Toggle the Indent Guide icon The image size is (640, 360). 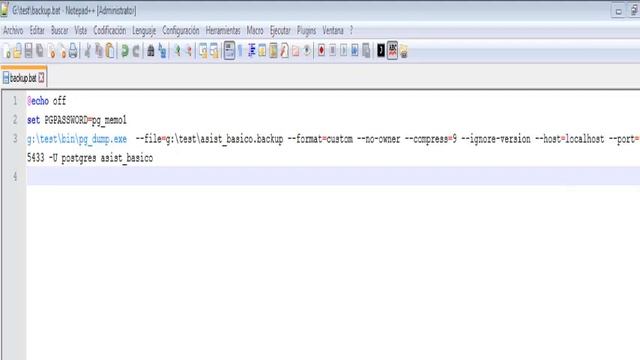(251, 51)
